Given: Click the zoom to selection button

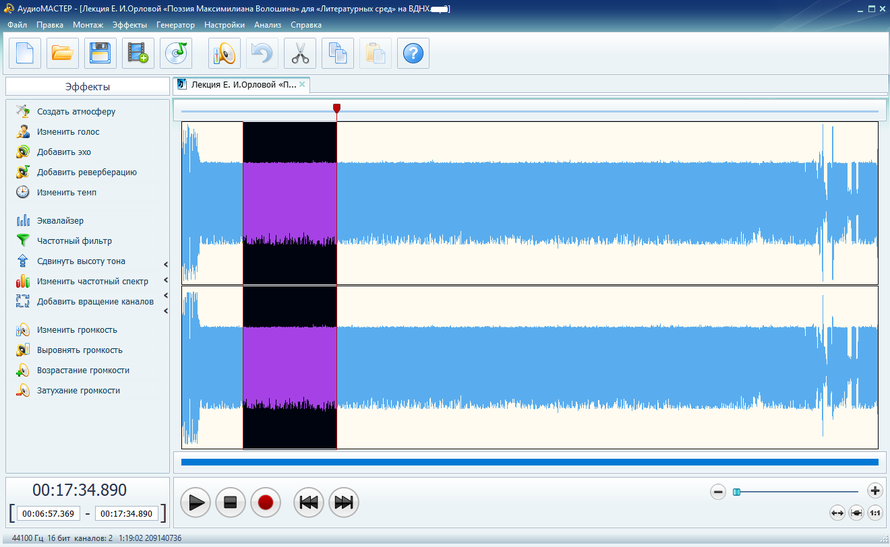Looking at the screenshot, I should click(x=856, y=513).
